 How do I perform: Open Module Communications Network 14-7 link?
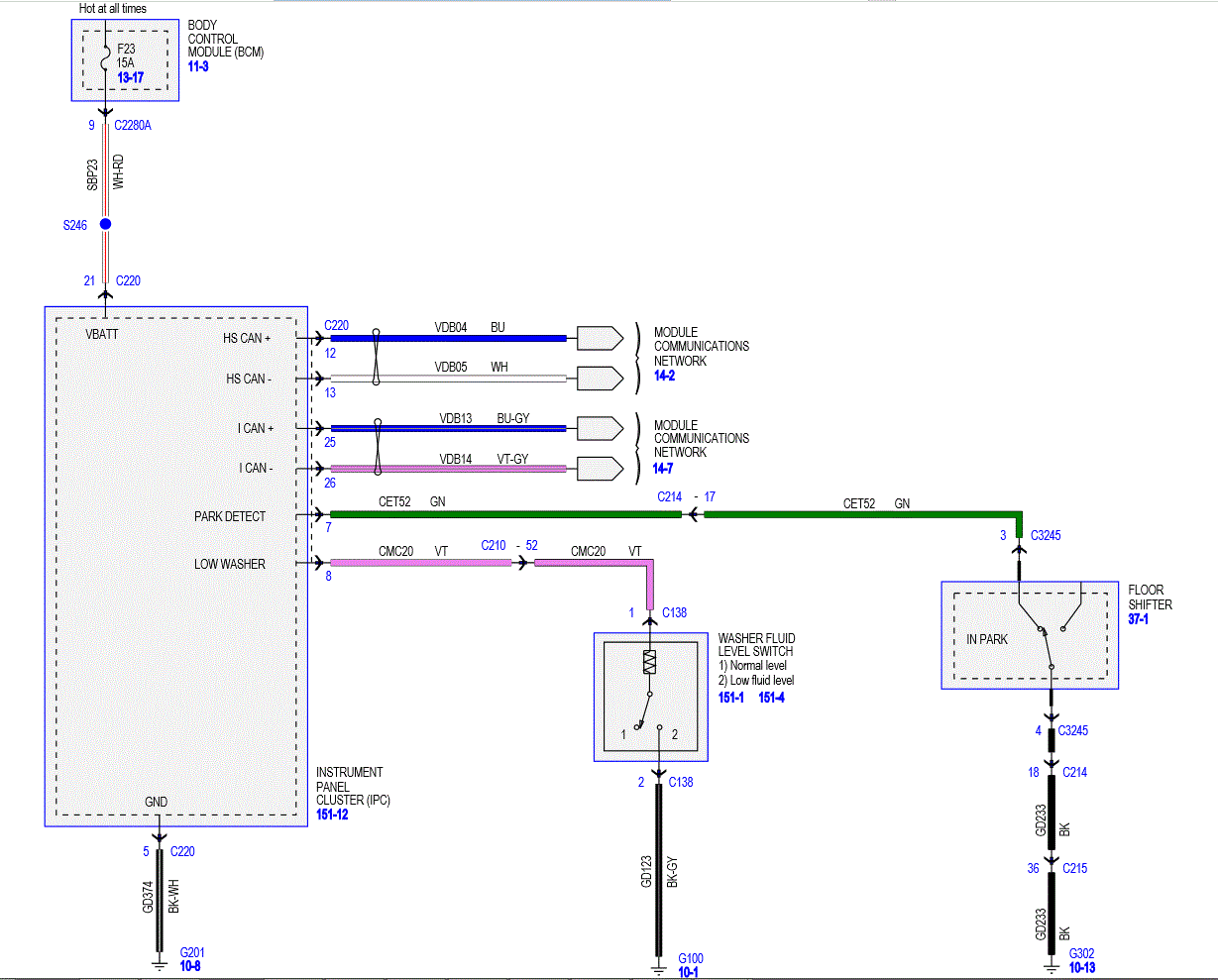coord(665,468)
